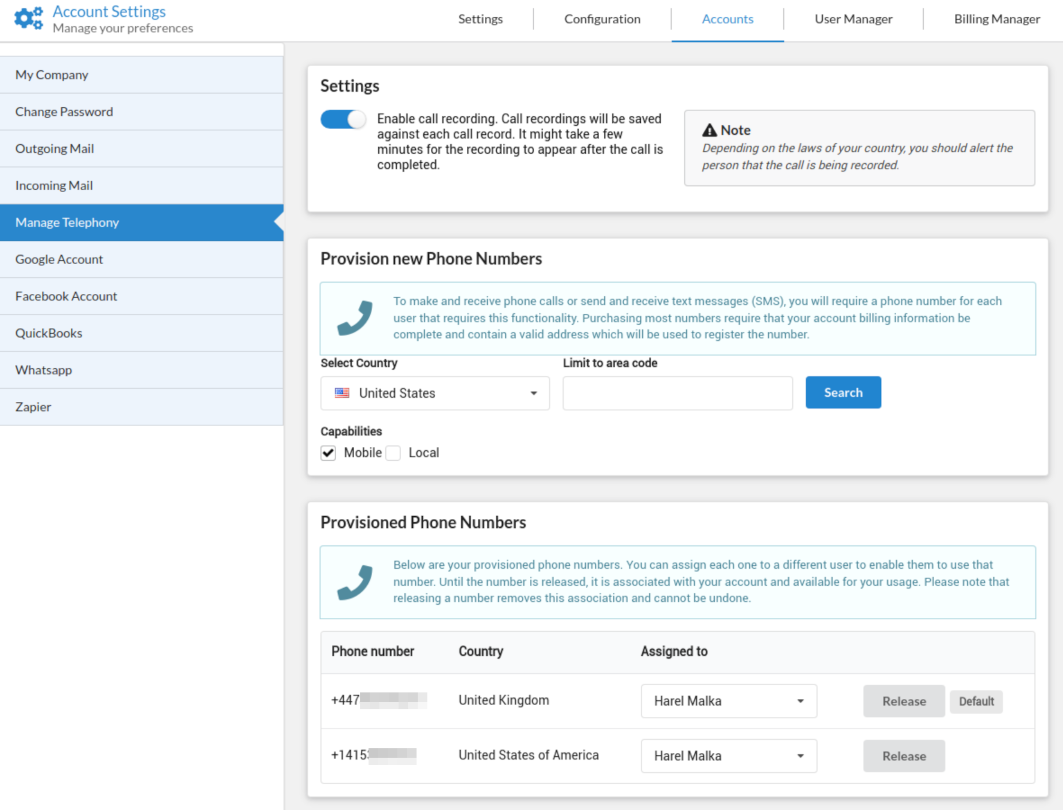
Task: Open the Billing Manager tab
Action: [996, 19]
